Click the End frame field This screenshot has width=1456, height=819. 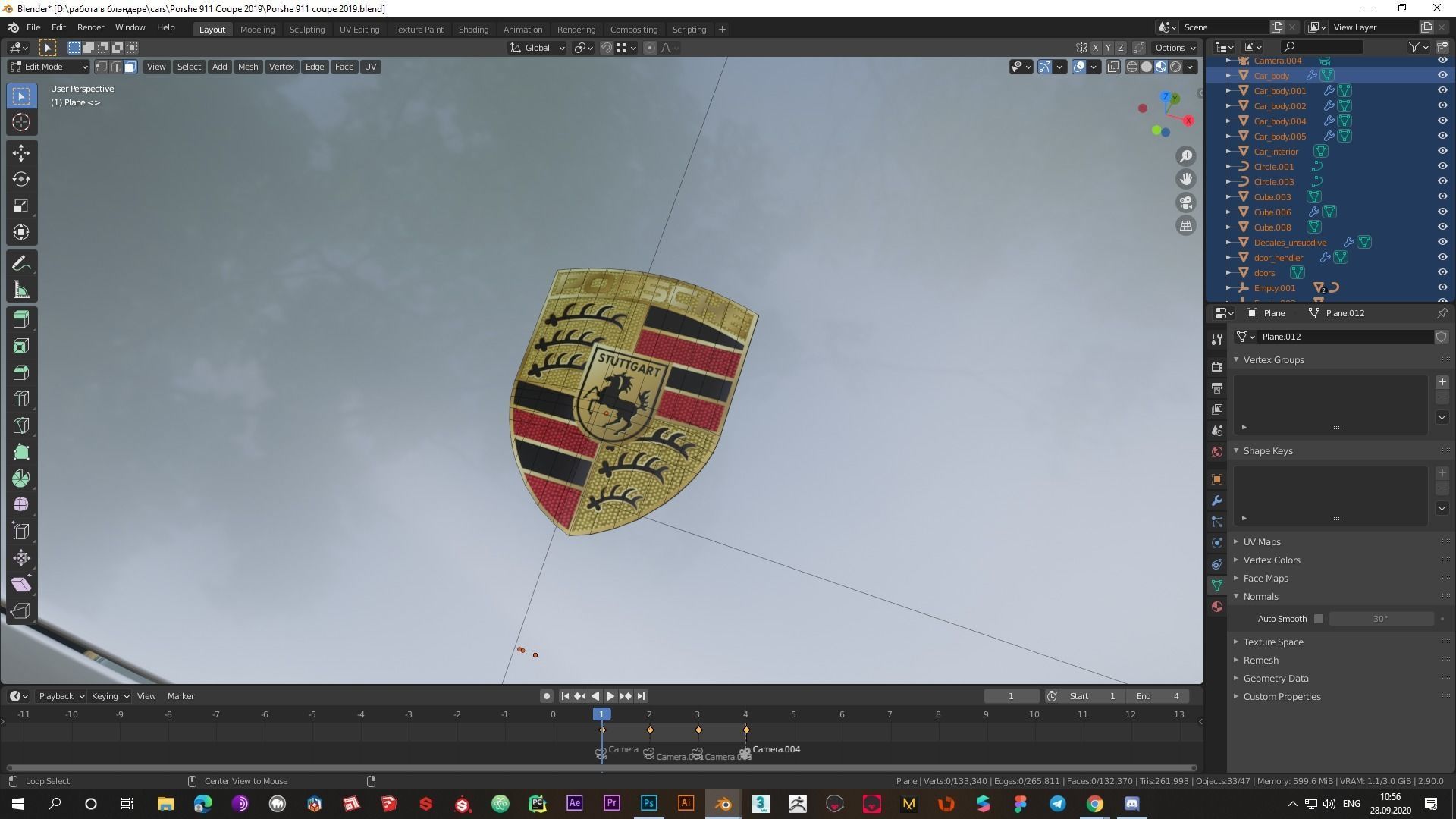click(x=1158, y=696)
